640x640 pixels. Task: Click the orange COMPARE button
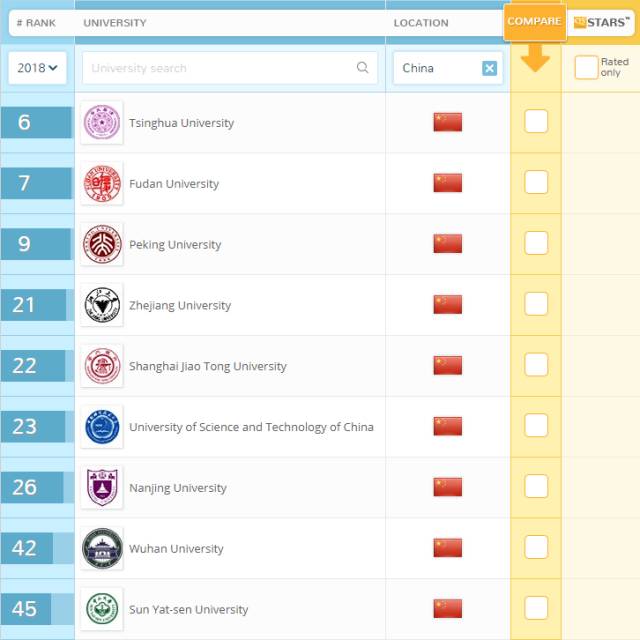click(535, 22)
